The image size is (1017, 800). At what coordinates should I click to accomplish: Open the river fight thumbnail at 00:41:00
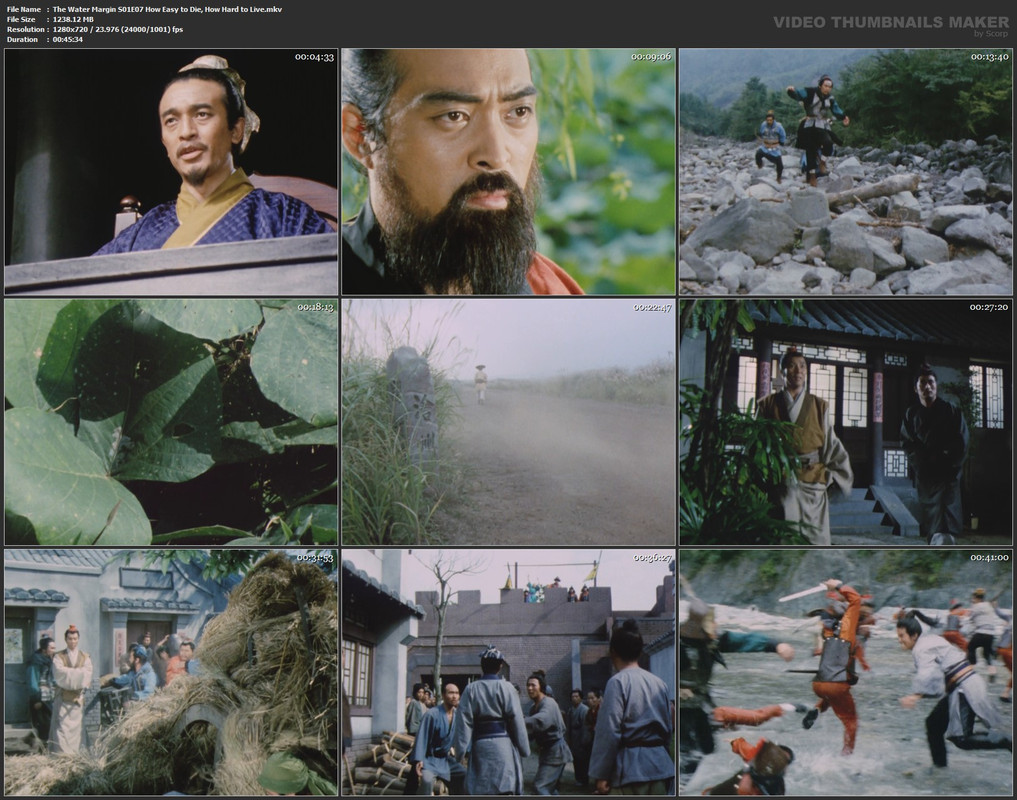(846, 672)
